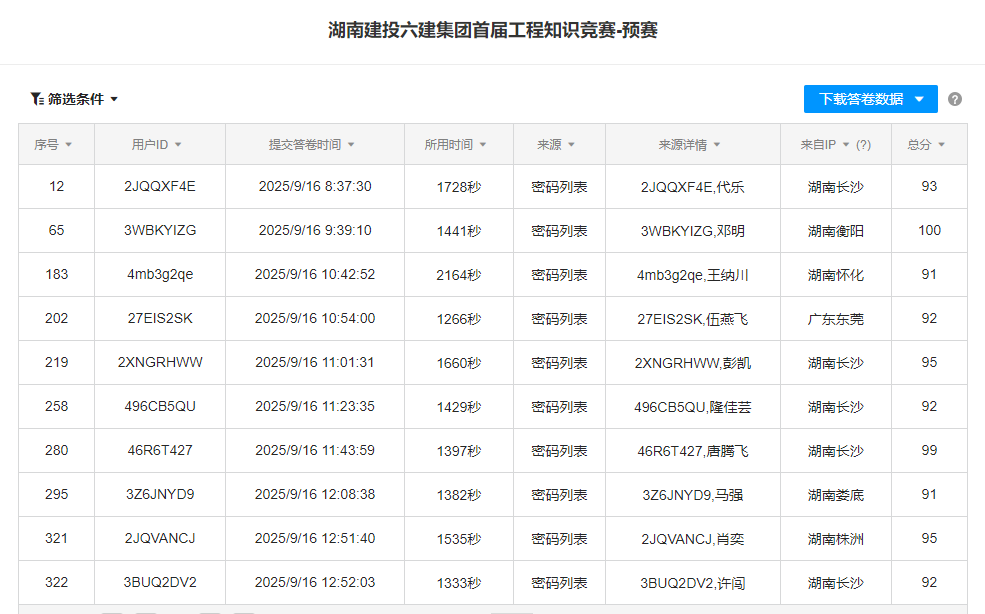Viewport: 985px width, 614px height.
Task: Click source detail 3Z6JNYD9,马强
Action: [x=692, y=495]
